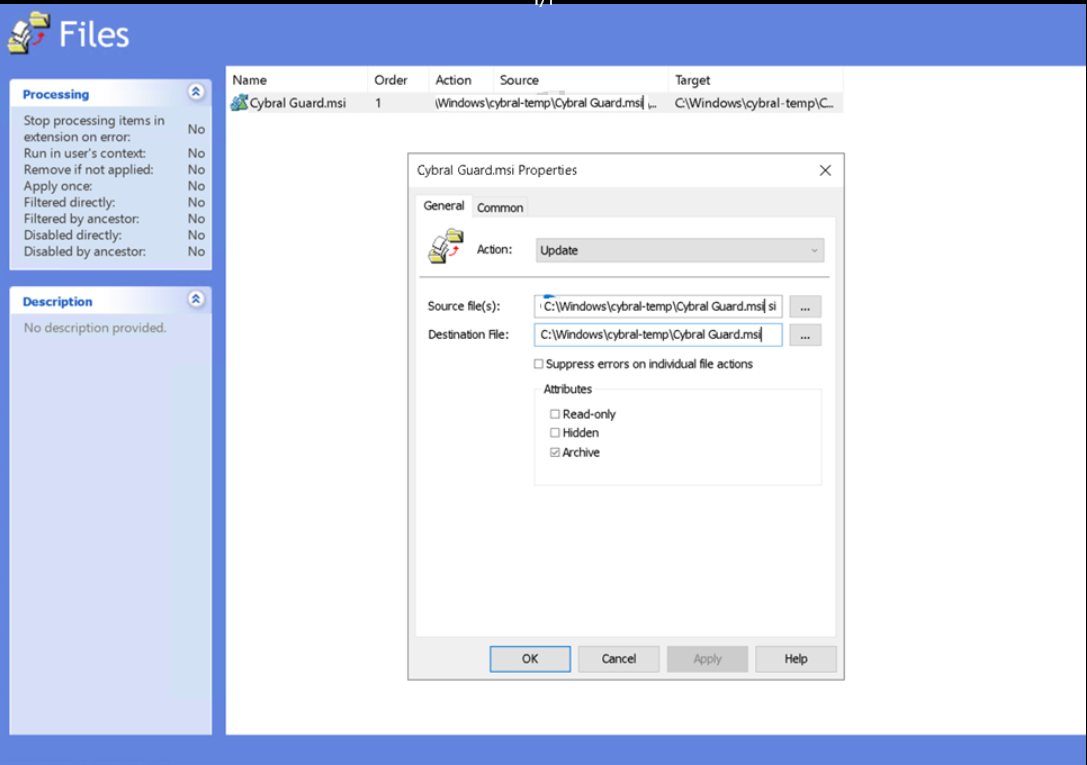The image size is (1087, 765).
Task: Open the Action dropdown set to Update
Action: click(680, 250)
